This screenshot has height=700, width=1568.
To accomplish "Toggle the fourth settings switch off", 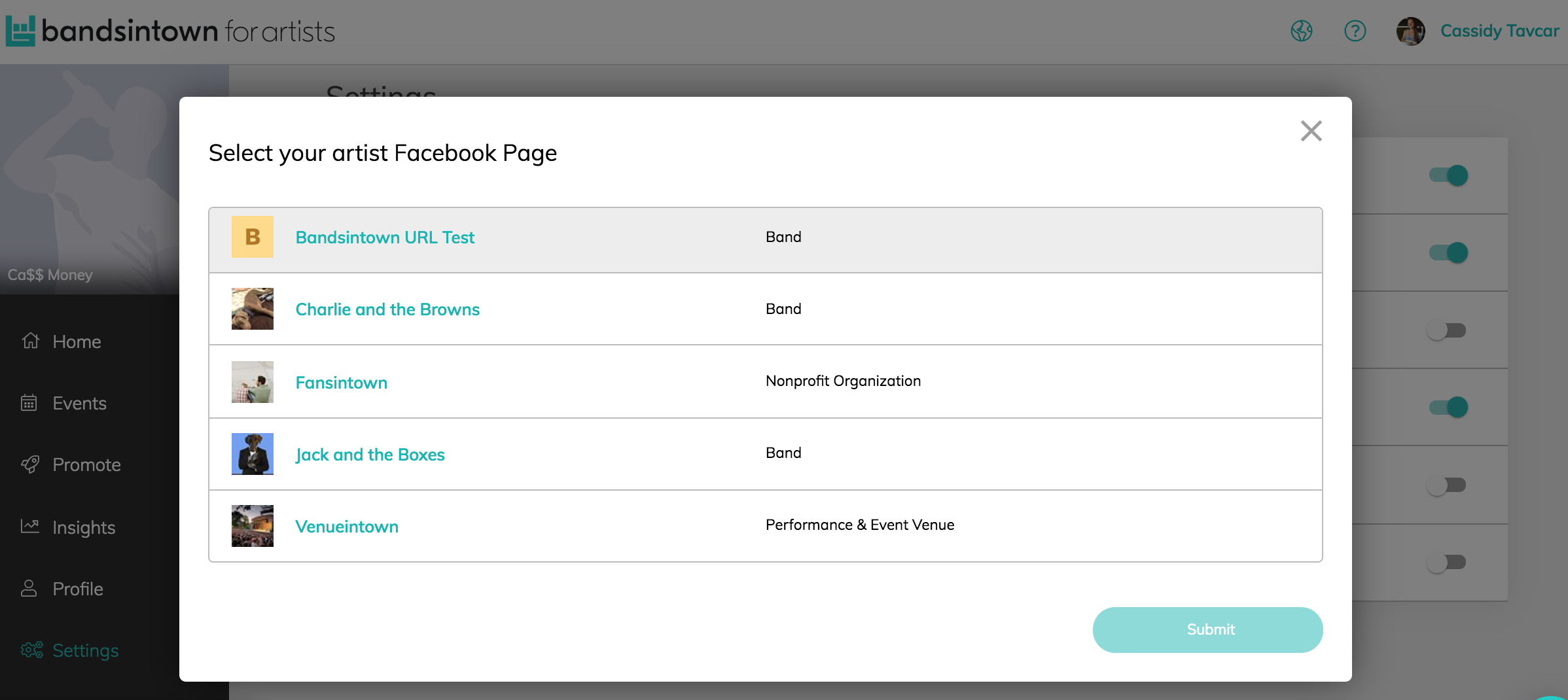I will [1448, 407].
